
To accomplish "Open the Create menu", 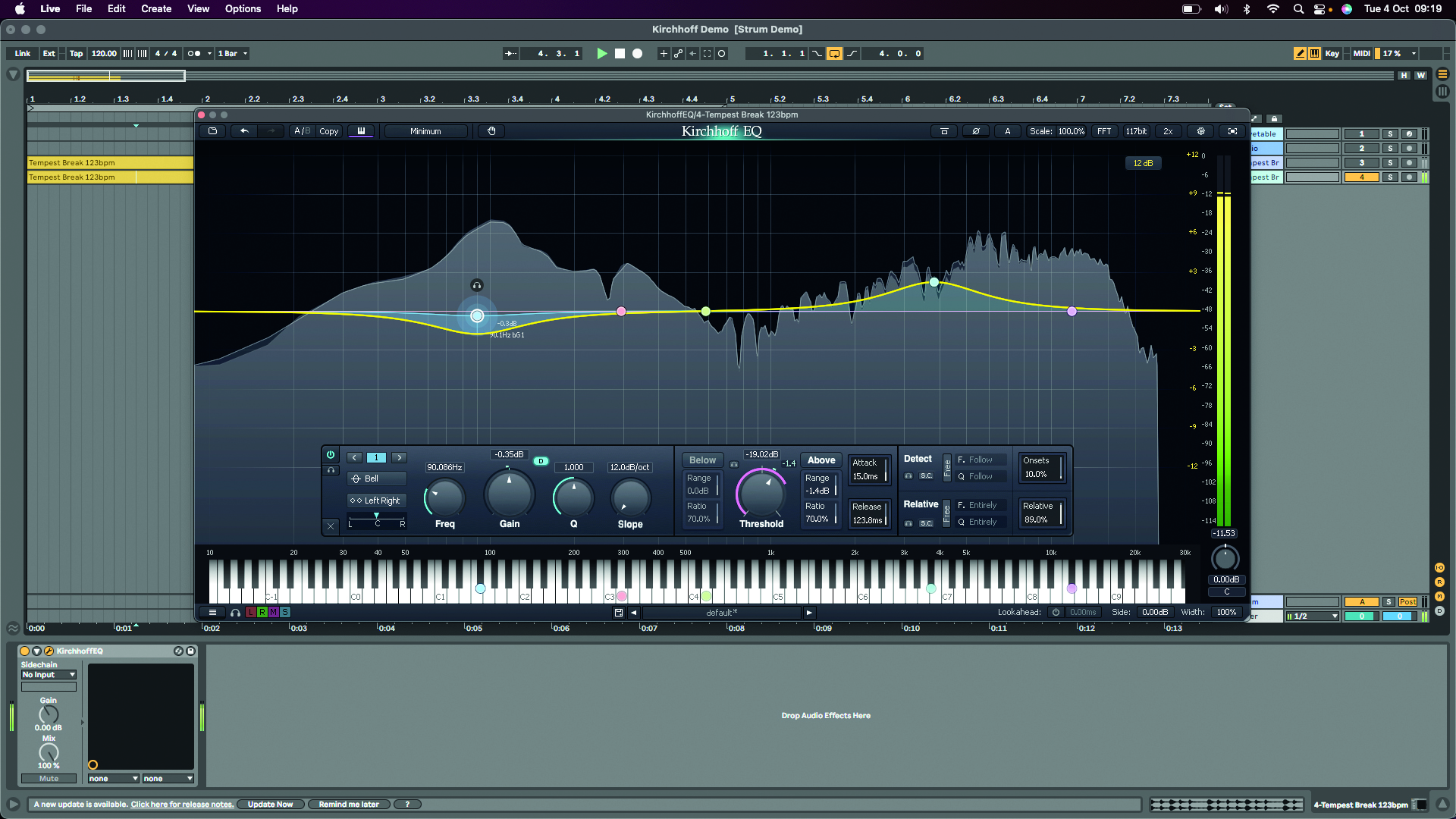I will click(156, 9).
